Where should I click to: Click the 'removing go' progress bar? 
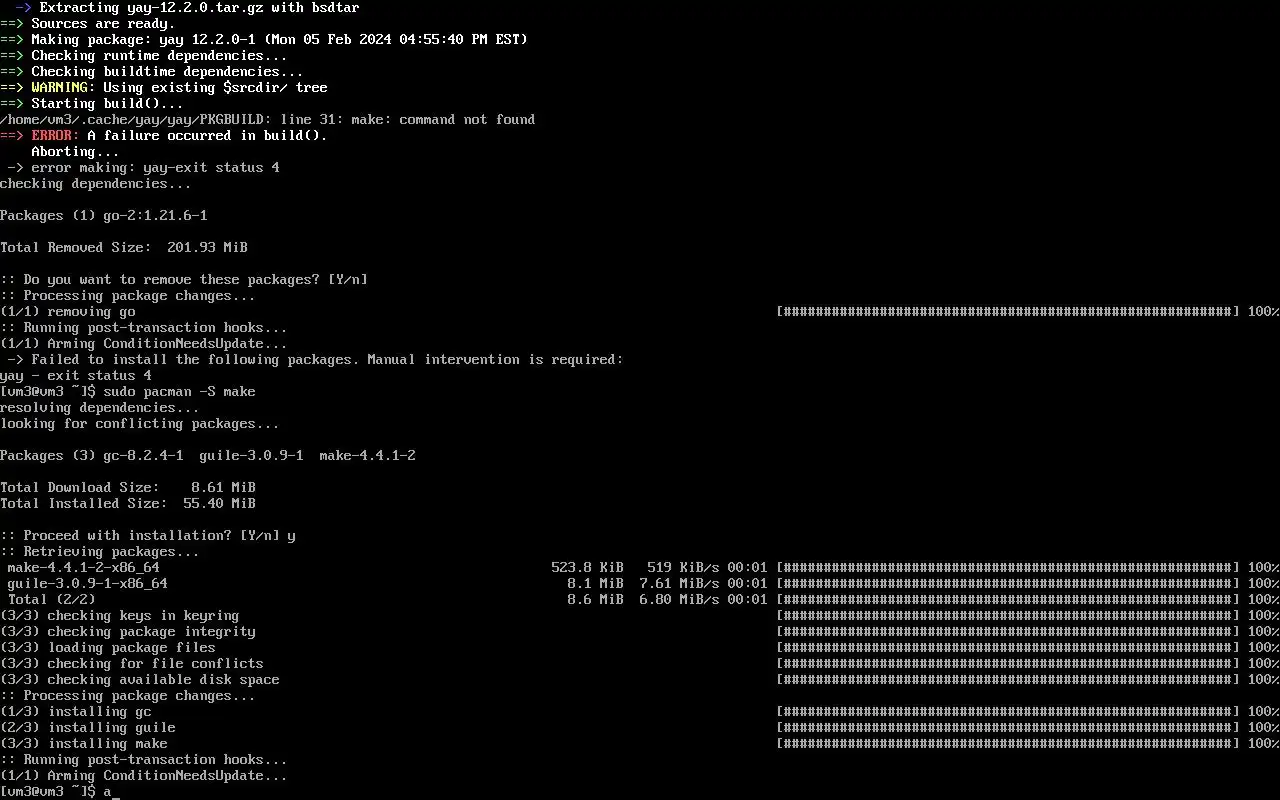coord(1008,311)
